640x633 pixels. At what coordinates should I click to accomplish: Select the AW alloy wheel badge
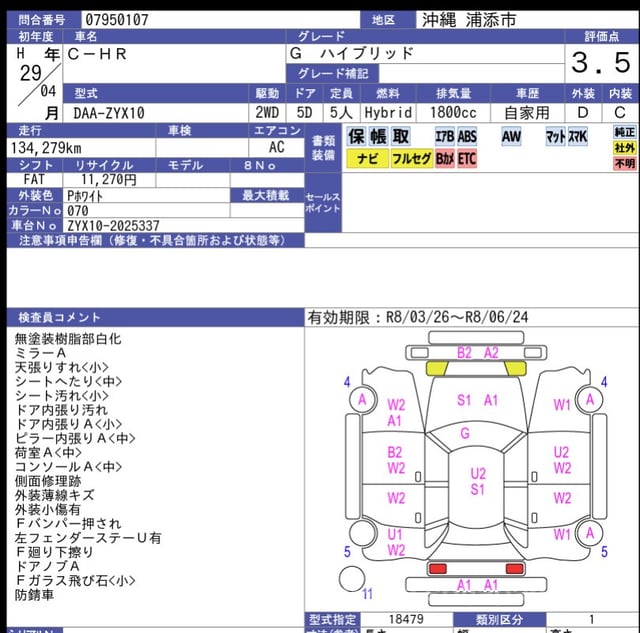tap(511, 136)
